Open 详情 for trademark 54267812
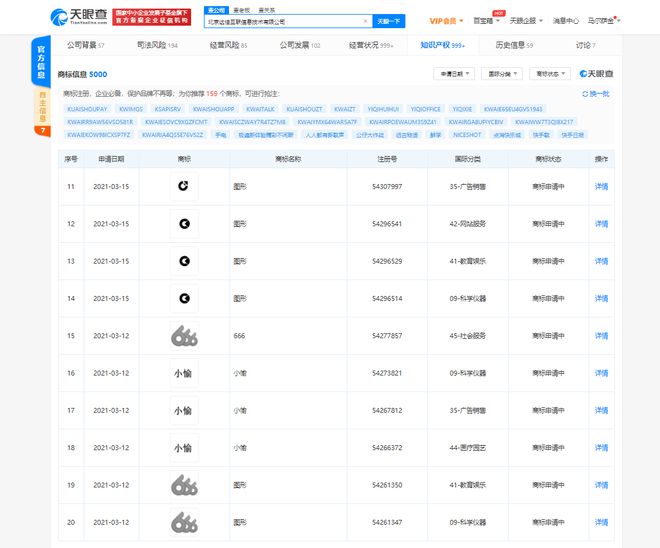The image size is (660, 548). pyautogui.click(x=601, y=410)
